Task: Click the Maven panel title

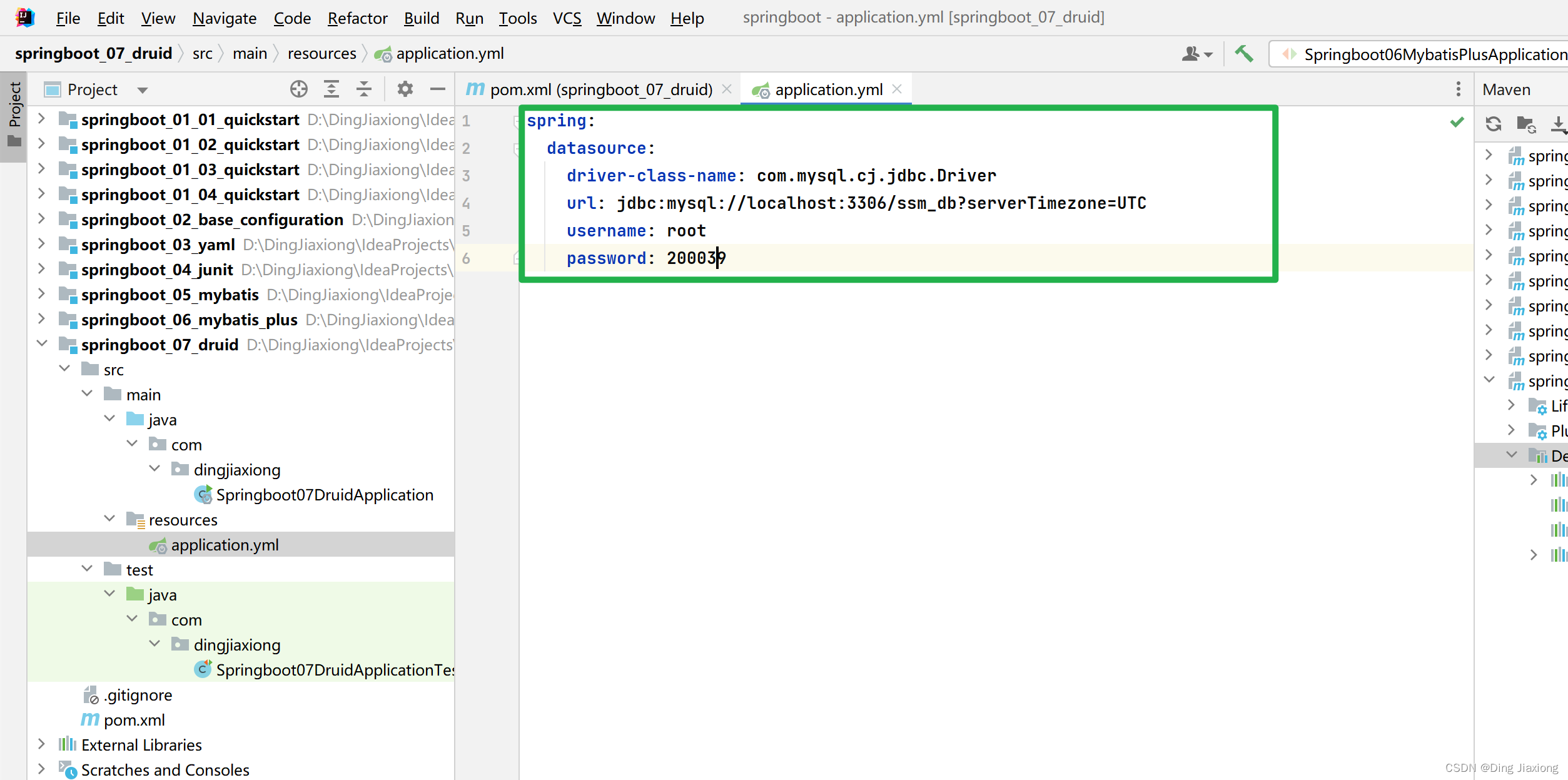Action: pyautogui.click(x=1506, y=89)
